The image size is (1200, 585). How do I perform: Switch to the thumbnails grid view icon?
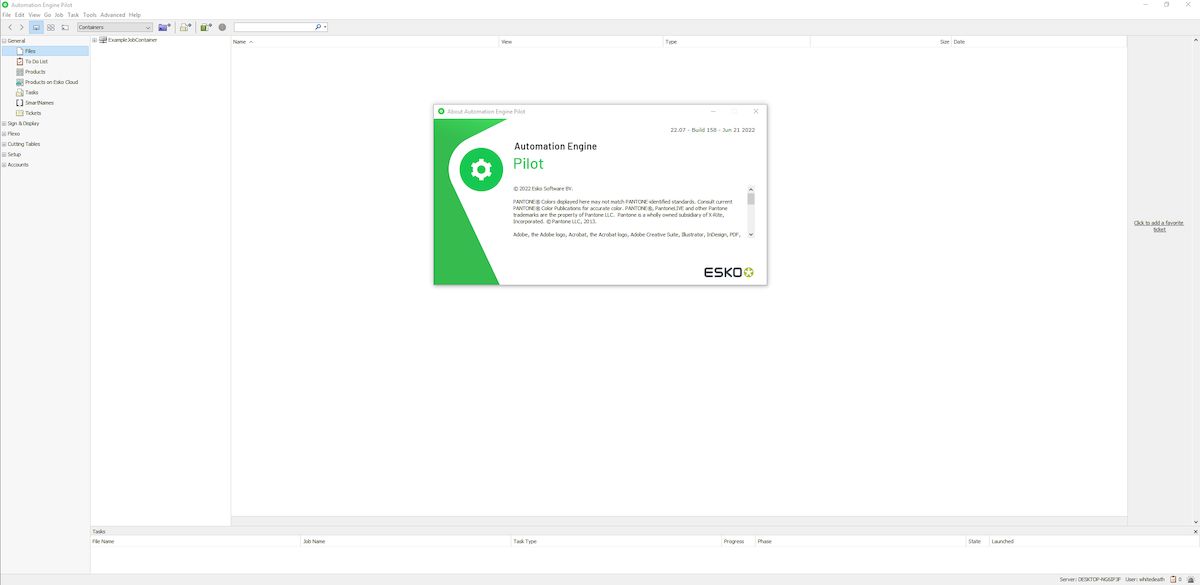[x=51, y=27]
